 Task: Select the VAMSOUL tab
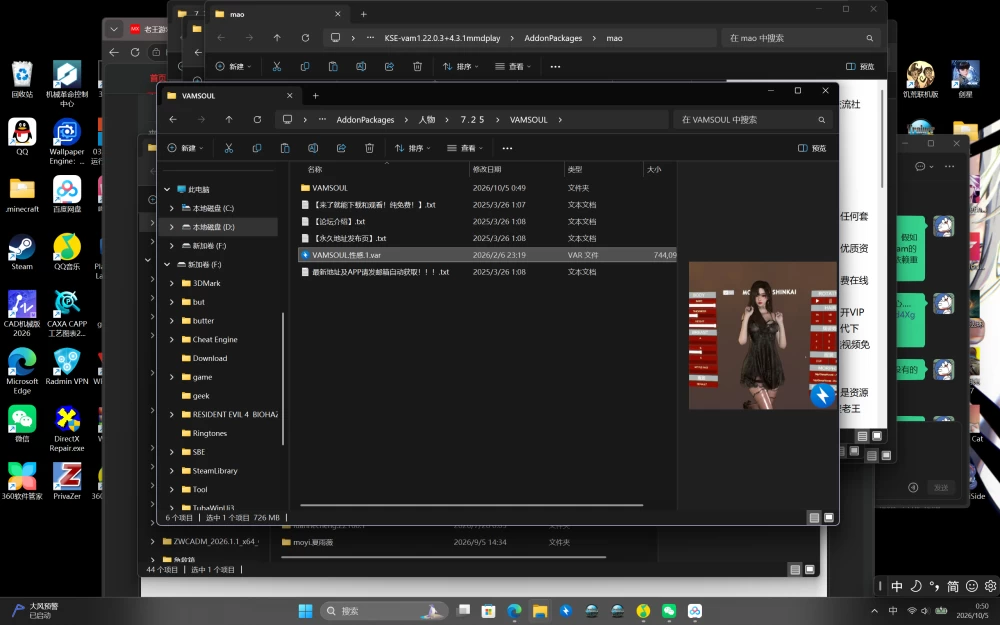(x=228, y=96)
